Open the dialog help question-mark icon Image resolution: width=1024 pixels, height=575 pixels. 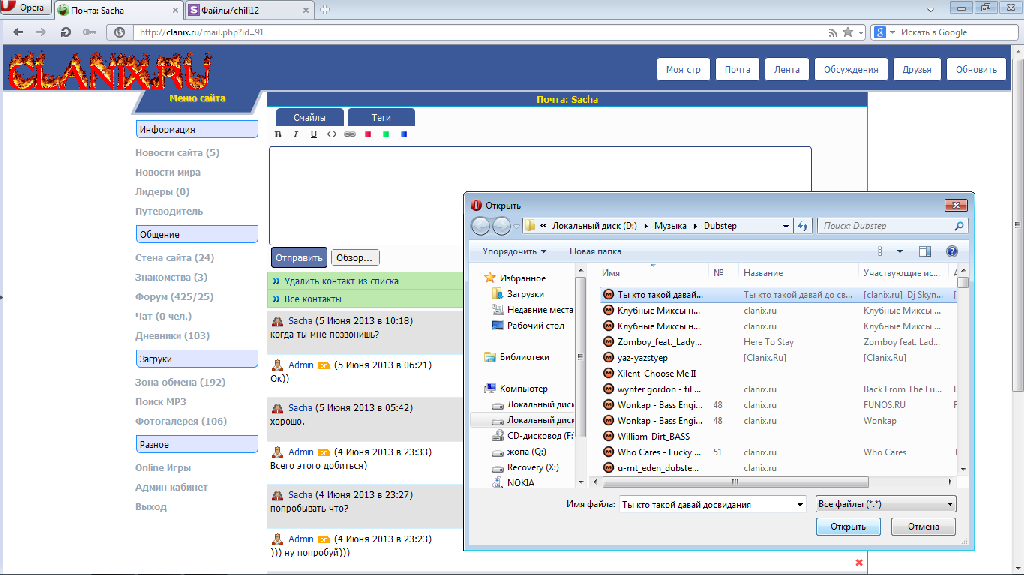[952, 252]
